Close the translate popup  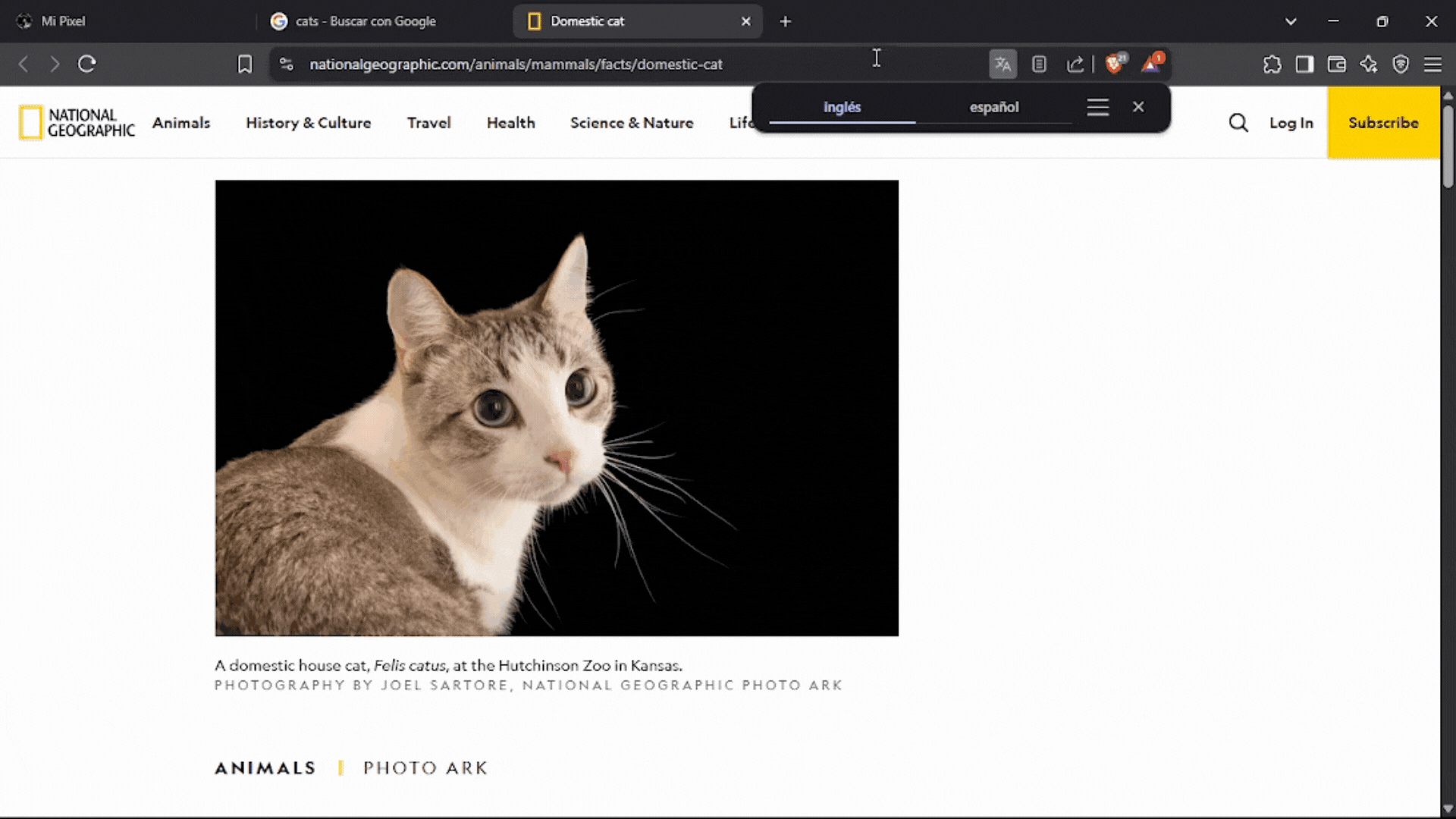(x=1138, y=107)
